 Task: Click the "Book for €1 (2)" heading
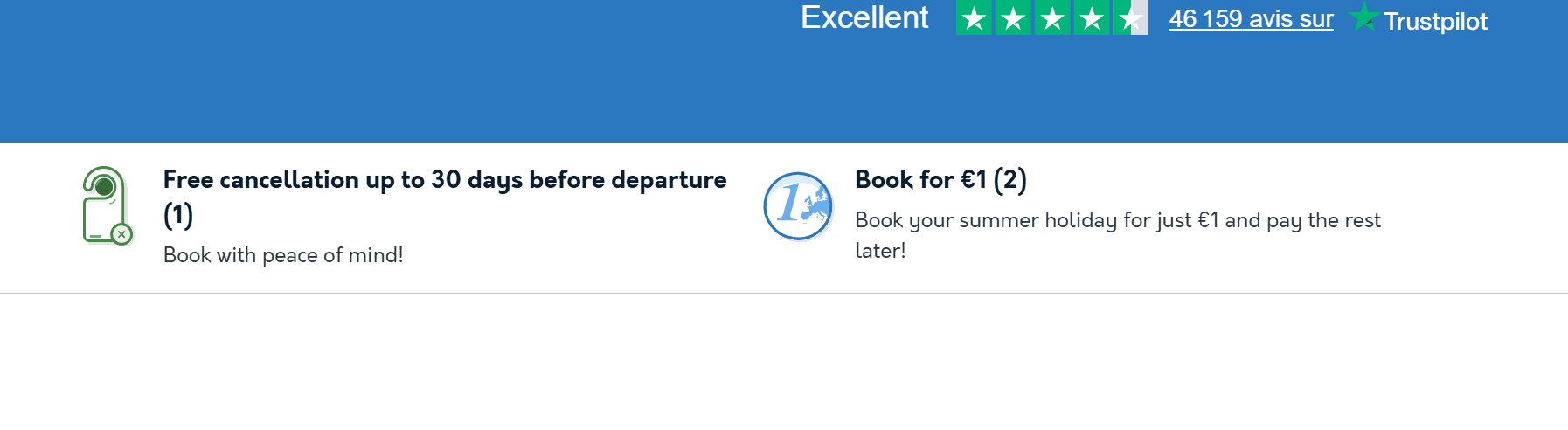940,180
